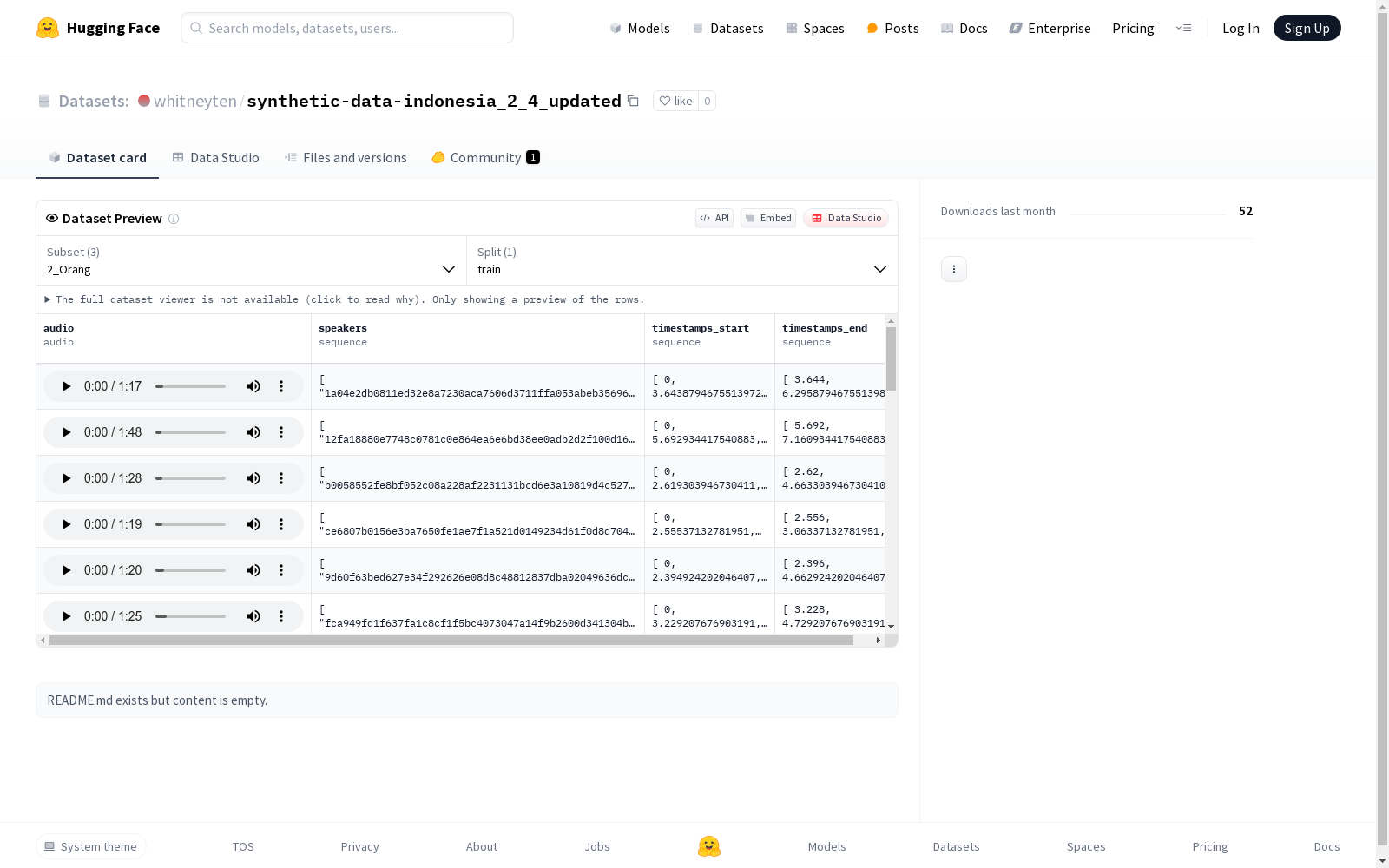Go to Spaces in the top navigation
This screenshot has height=868, width=1389.
pos(815,28)
